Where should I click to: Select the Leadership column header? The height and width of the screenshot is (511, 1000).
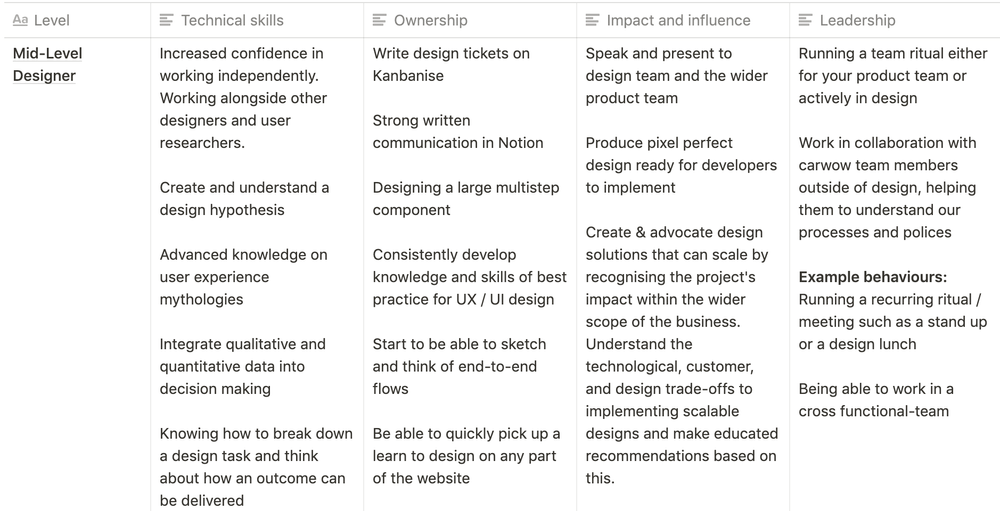tap(895, 20)
